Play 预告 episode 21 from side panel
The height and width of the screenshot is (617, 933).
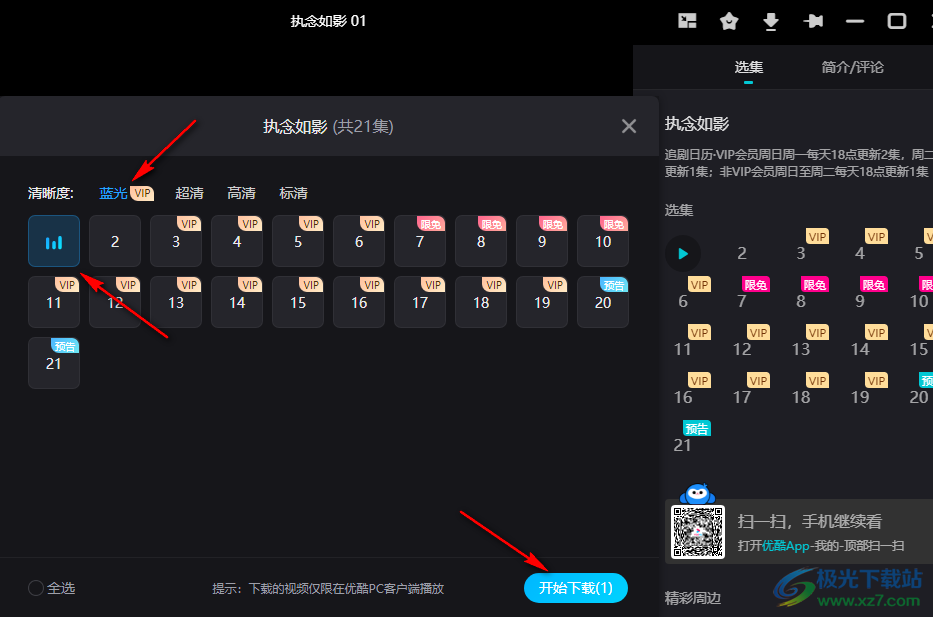click(x=683, y=444)
